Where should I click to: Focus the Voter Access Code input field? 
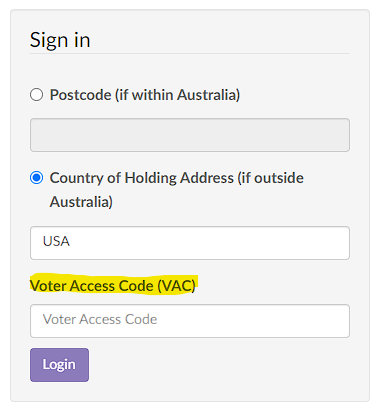(190, 321)
